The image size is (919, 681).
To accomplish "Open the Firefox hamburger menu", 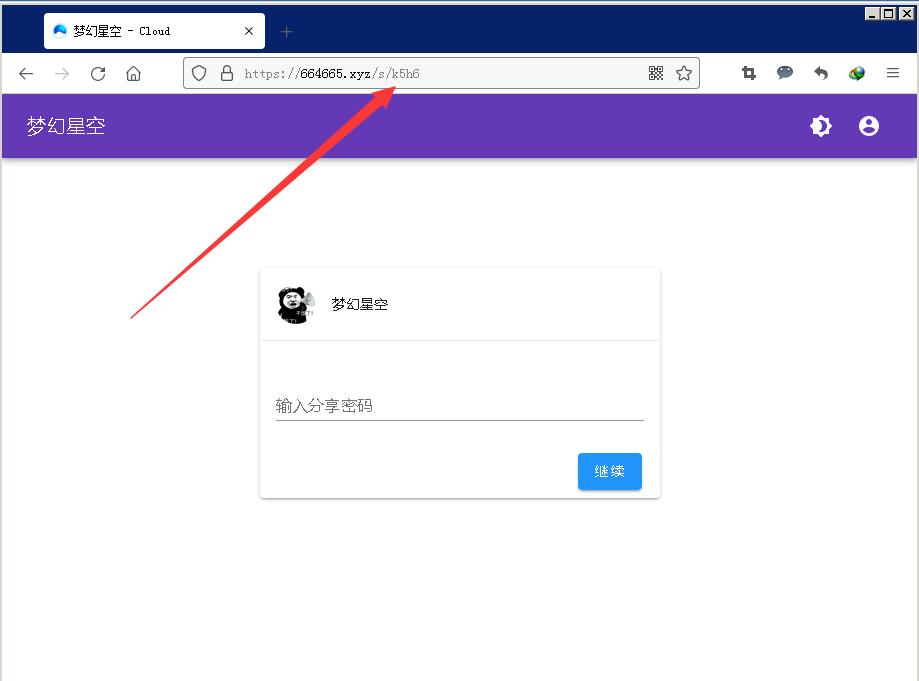I will (893, 73).
